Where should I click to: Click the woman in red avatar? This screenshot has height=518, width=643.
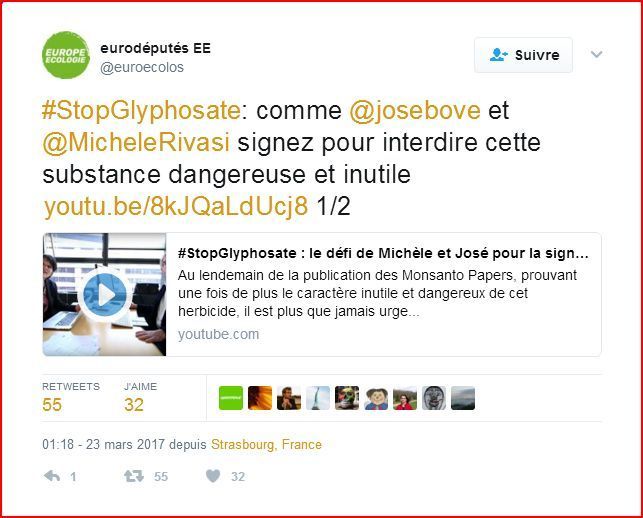[405, 398]
